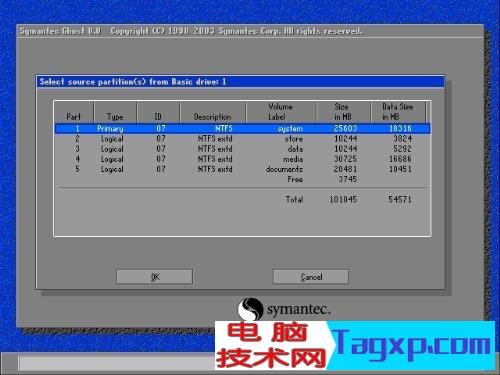Screen dimensions: 500x375
Task: Select the documents partition row
Action: [x=242, y=169]
